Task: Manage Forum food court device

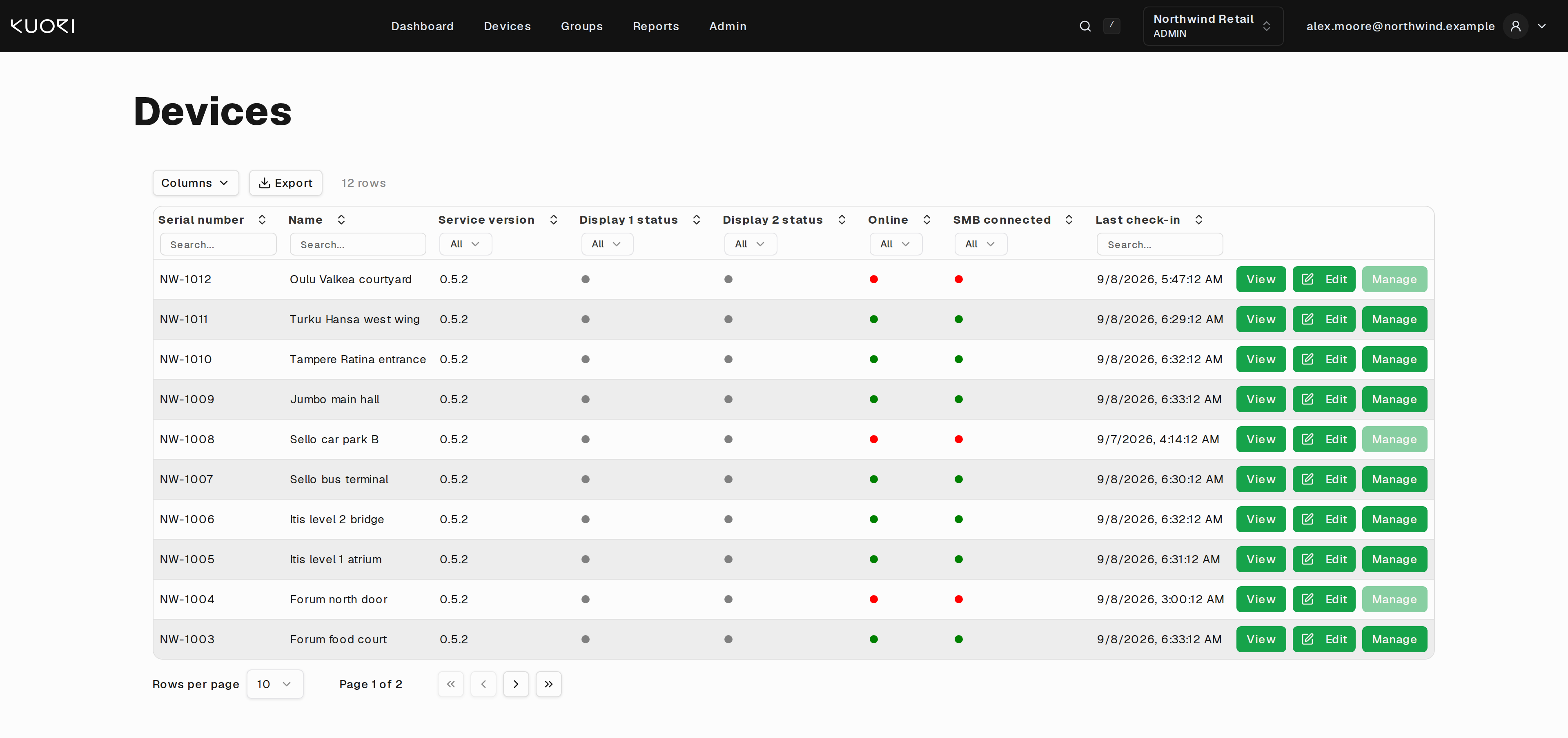Action: pyautogui.click(x=1394, y=640)
